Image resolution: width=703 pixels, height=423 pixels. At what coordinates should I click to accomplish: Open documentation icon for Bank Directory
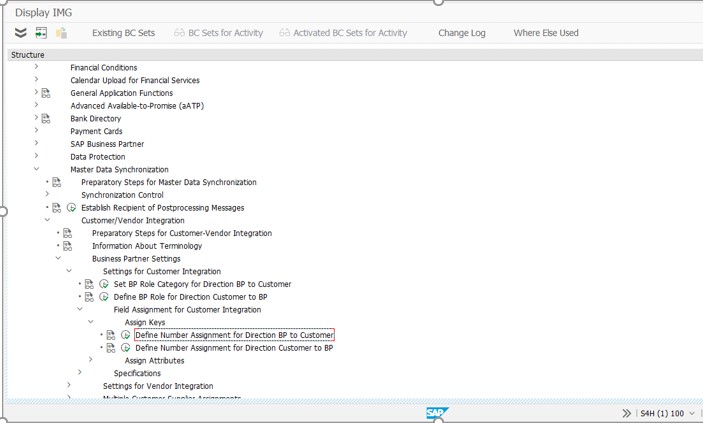click(x=46, y=118)
